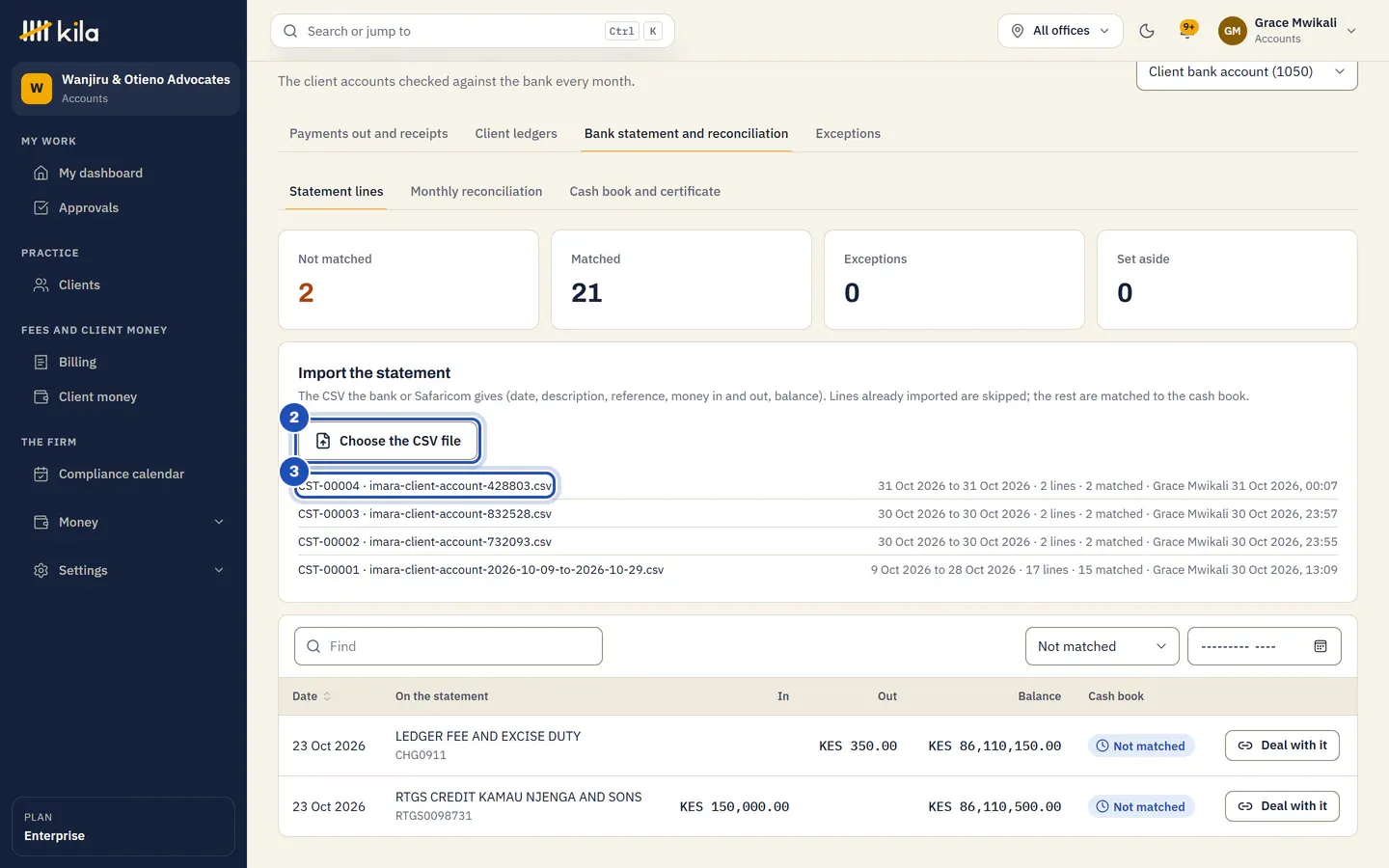Open Clients page in sidebar
The width and height of the screenshot is (1389, 868).
point(123,285)
